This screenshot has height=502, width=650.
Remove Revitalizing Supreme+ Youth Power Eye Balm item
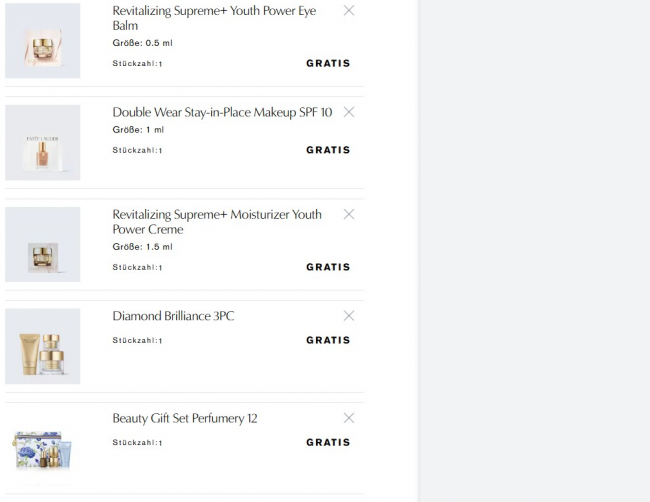coord(349,10)
